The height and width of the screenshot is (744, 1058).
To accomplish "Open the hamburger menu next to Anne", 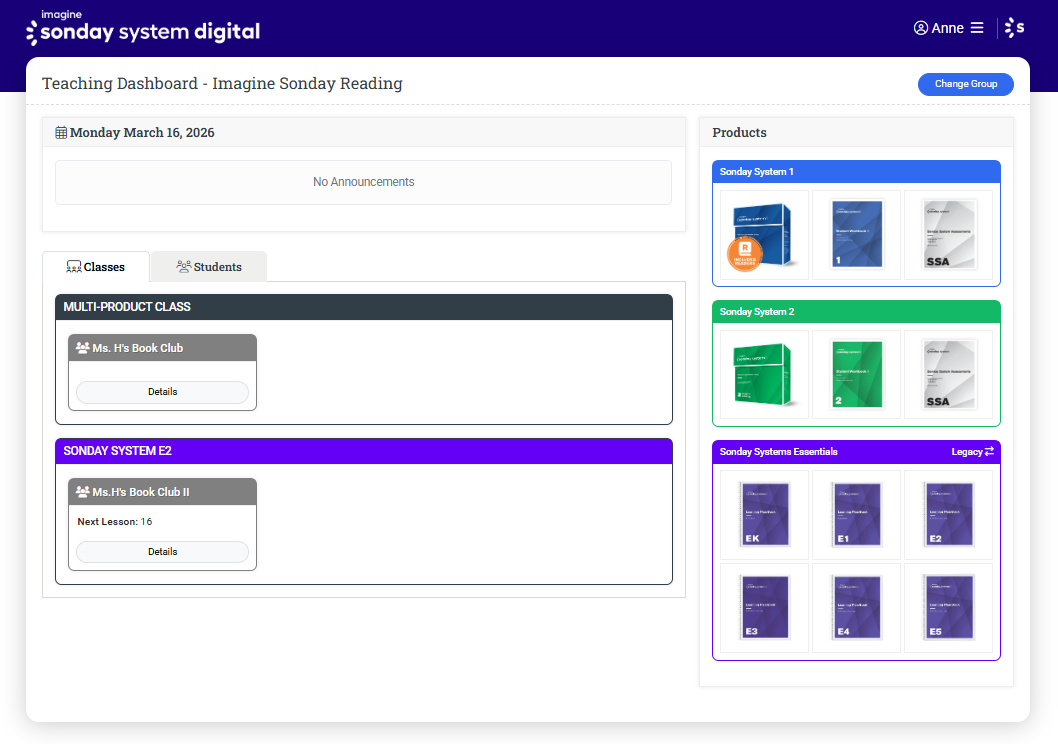I will tap(976, 28).
